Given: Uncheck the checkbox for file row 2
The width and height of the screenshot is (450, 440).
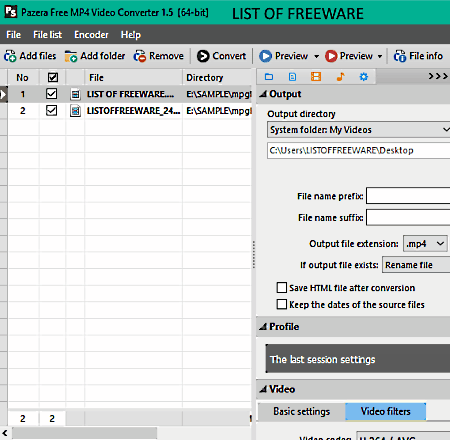Looking at the screenshot, I should tap(51, 110).
